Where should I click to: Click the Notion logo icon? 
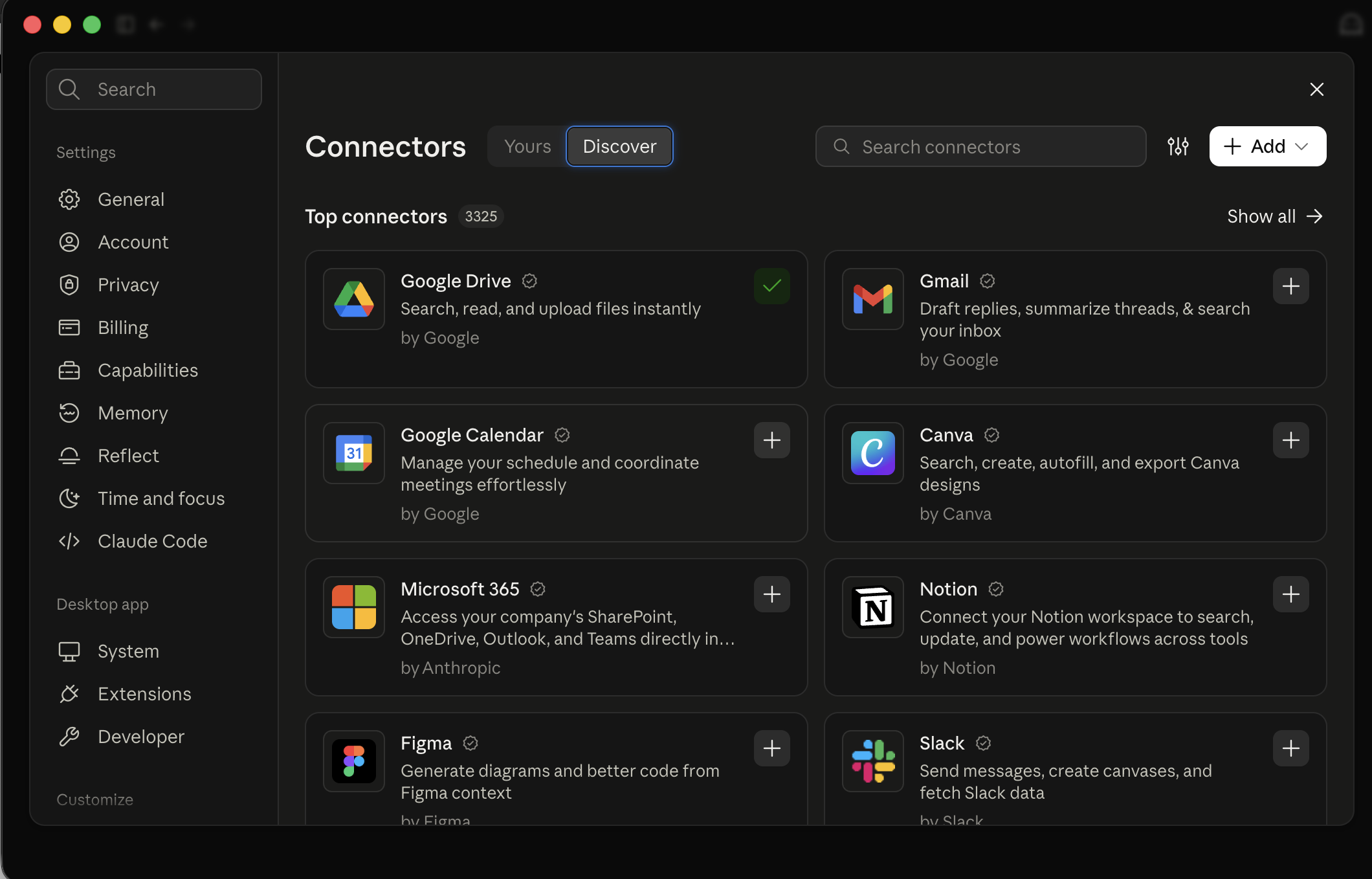(873, 607)
